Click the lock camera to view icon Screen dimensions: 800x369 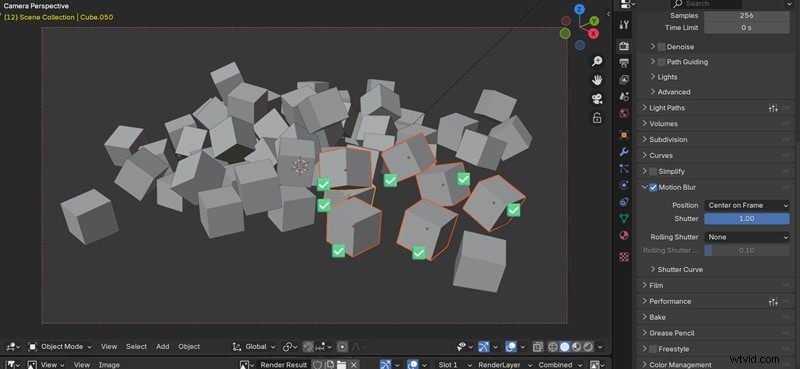(x=596, y=118)
